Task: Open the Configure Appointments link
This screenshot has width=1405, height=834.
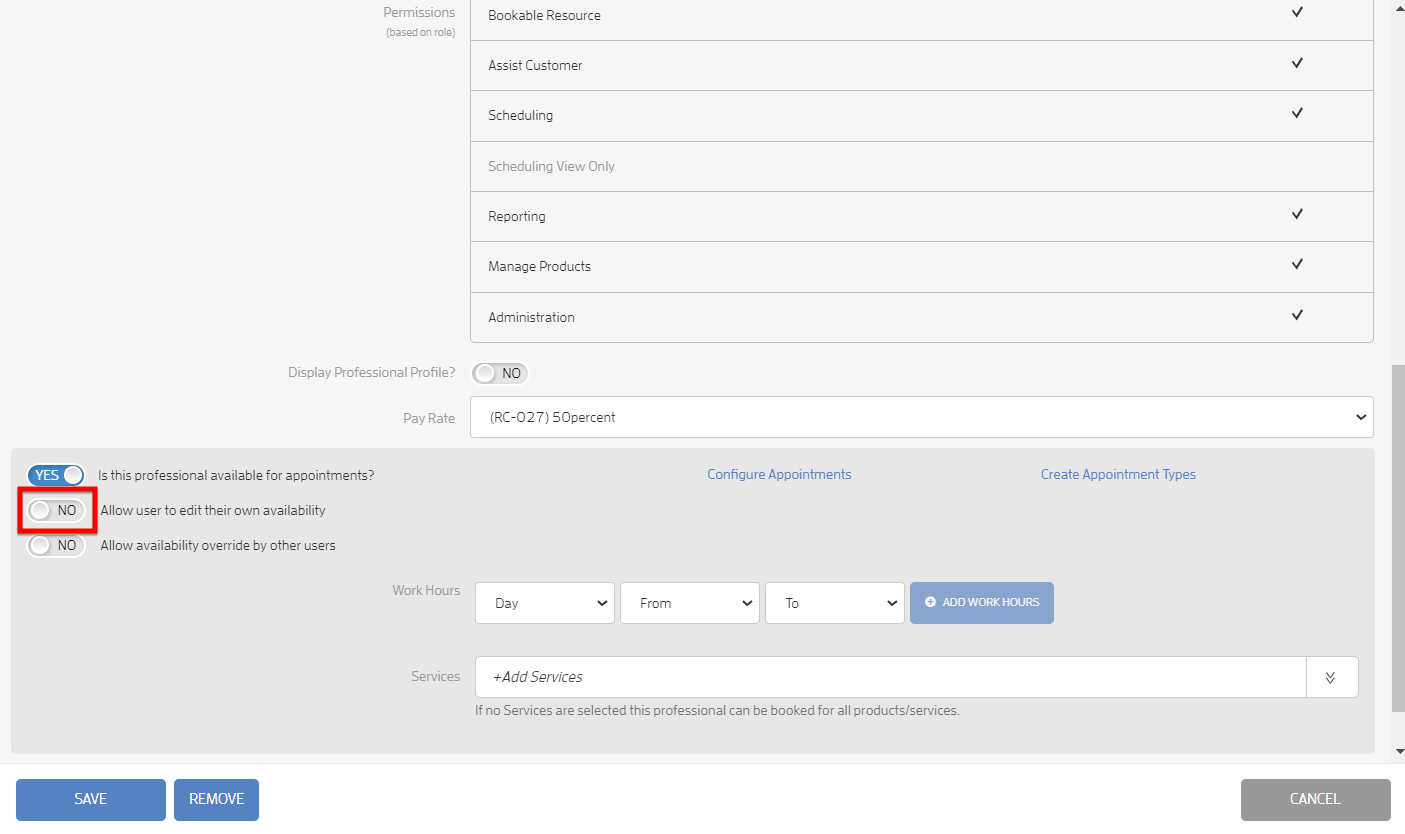Action: click(x=779, y=474)
